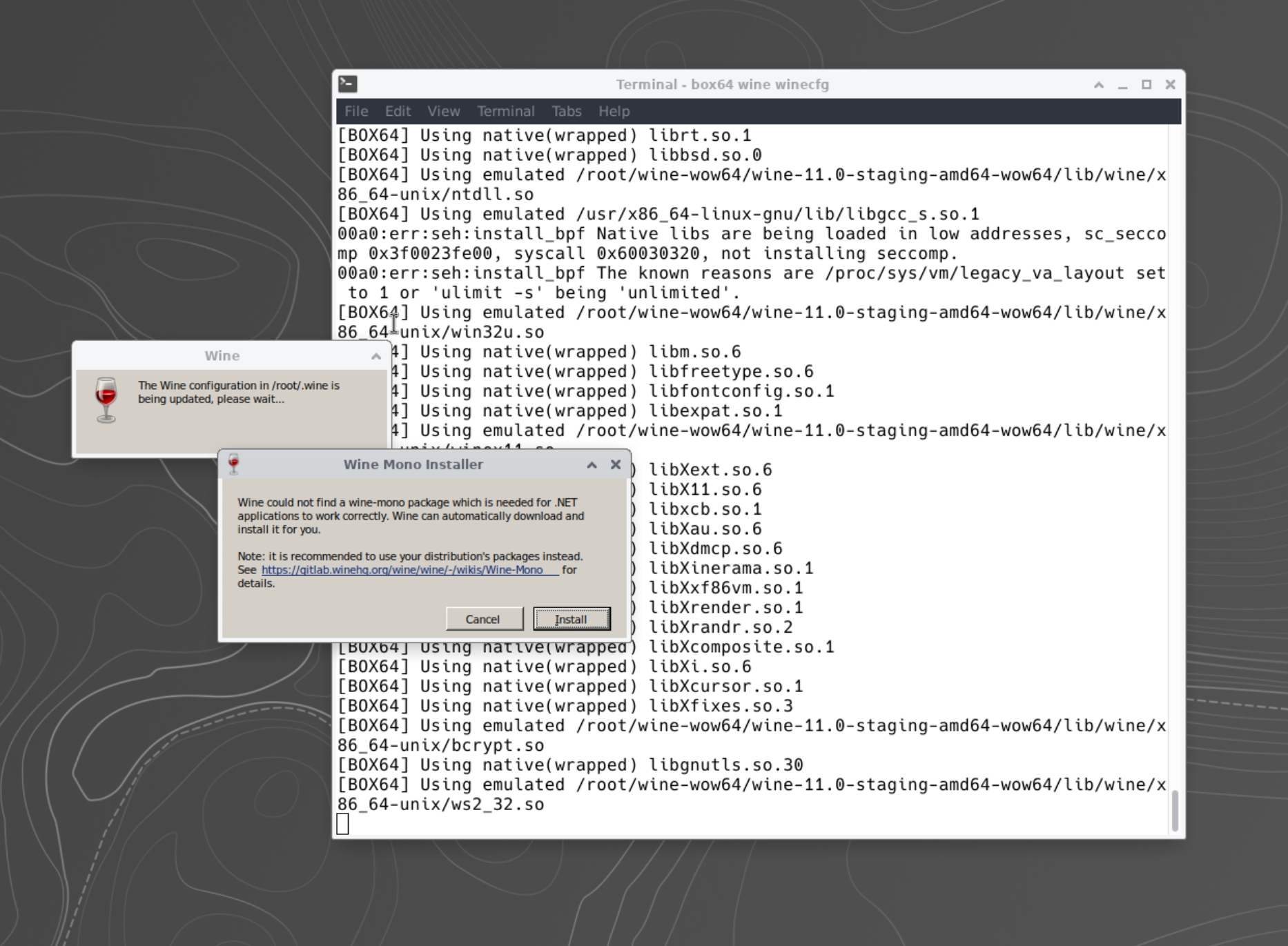This screenshot has width=1288, height=946.
Task: Roll up the Wine Mono Installer window
Action: 592,465
